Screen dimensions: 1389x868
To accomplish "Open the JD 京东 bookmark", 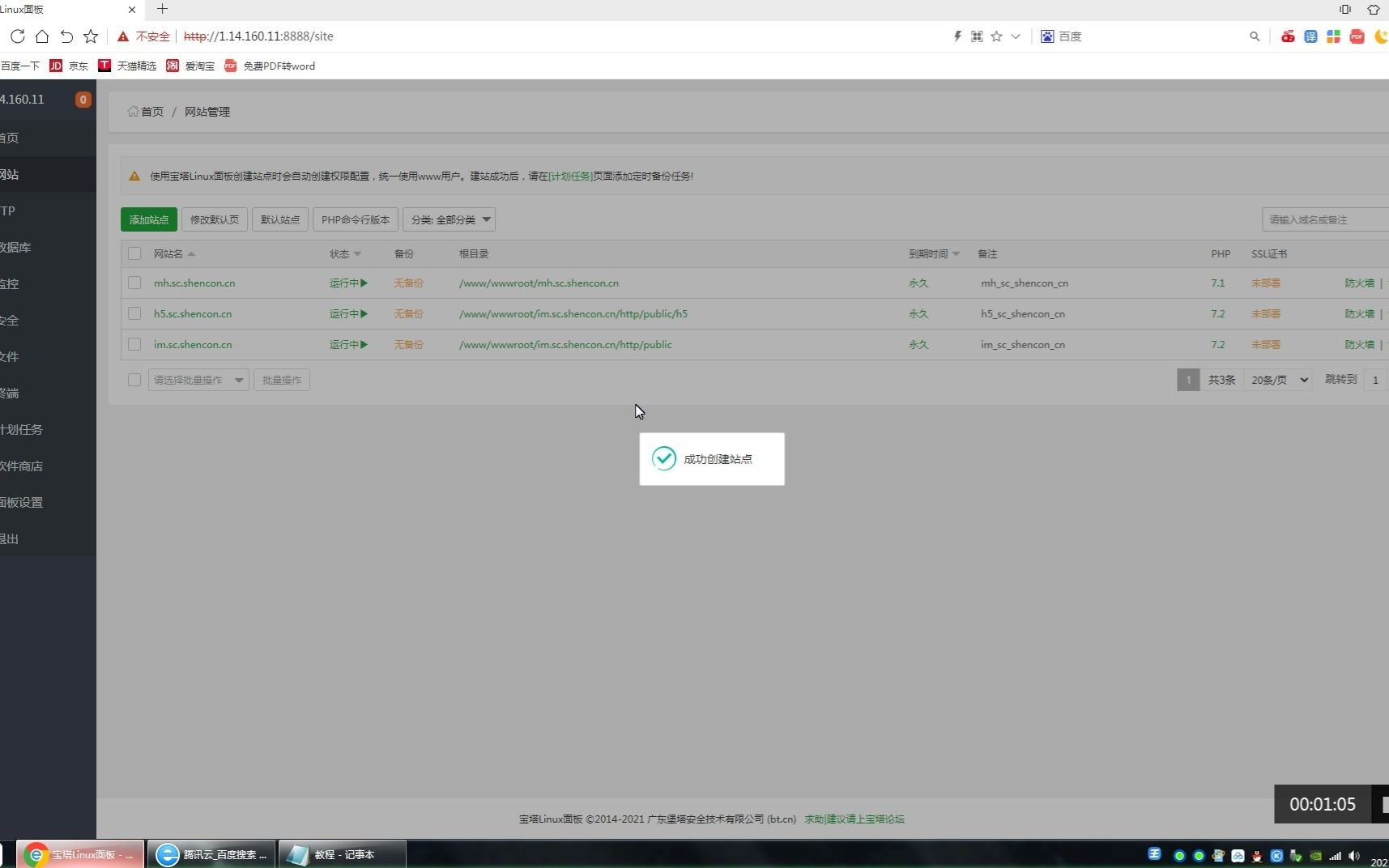I will (x=69, y=66).
